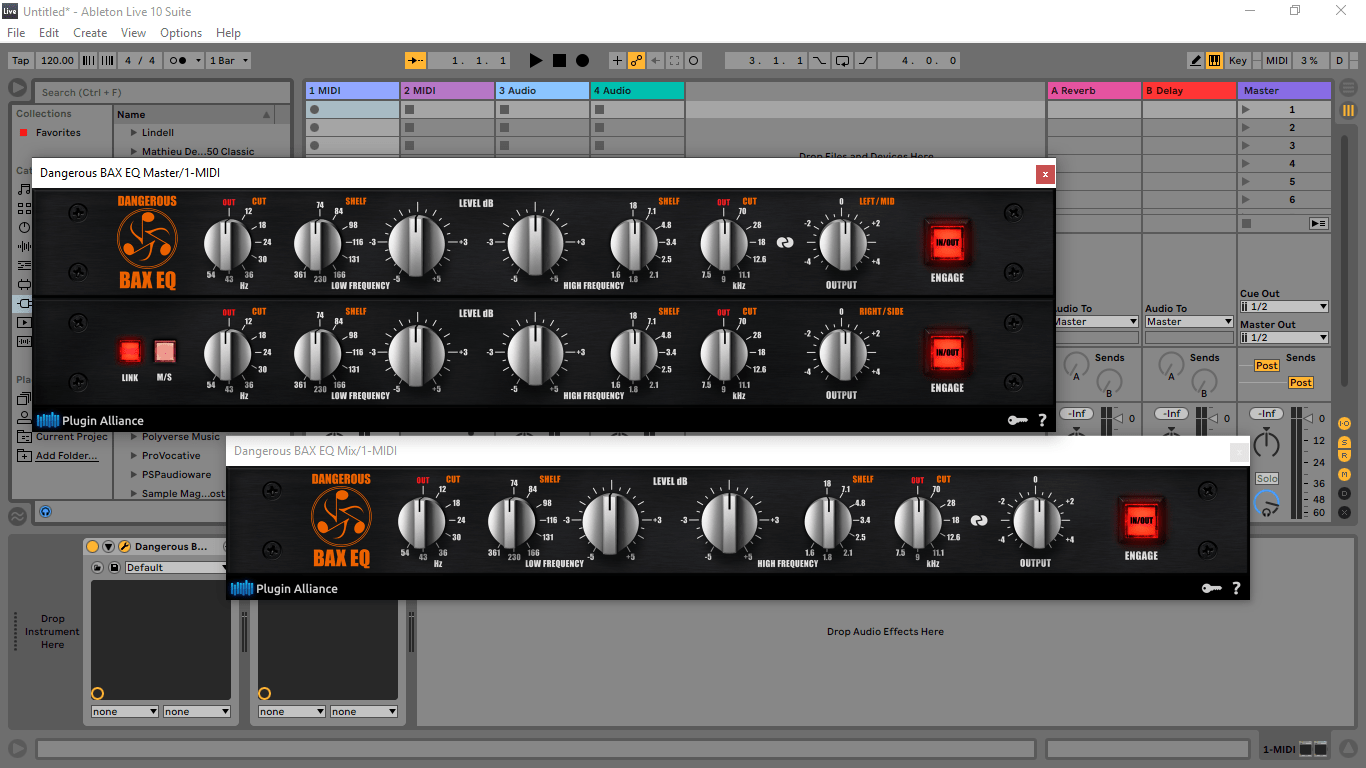This screenshot has width=1366, height=768.
Task: Expand the PSPaudioware folder
Action: [x=133, y=475]
